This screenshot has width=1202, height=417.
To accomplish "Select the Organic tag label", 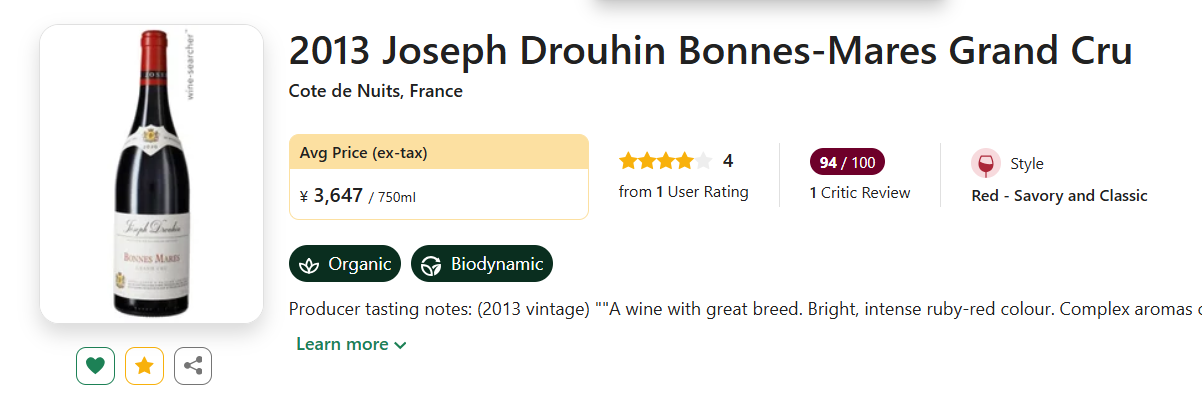I will pos(360,264).
